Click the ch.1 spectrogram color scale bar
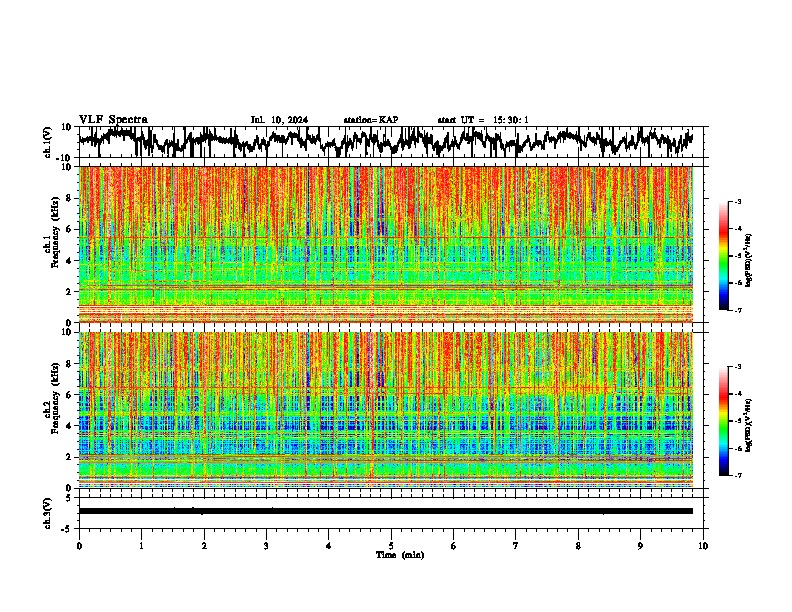This screenshot has width=792, height=612. click(x=724, y=256)
